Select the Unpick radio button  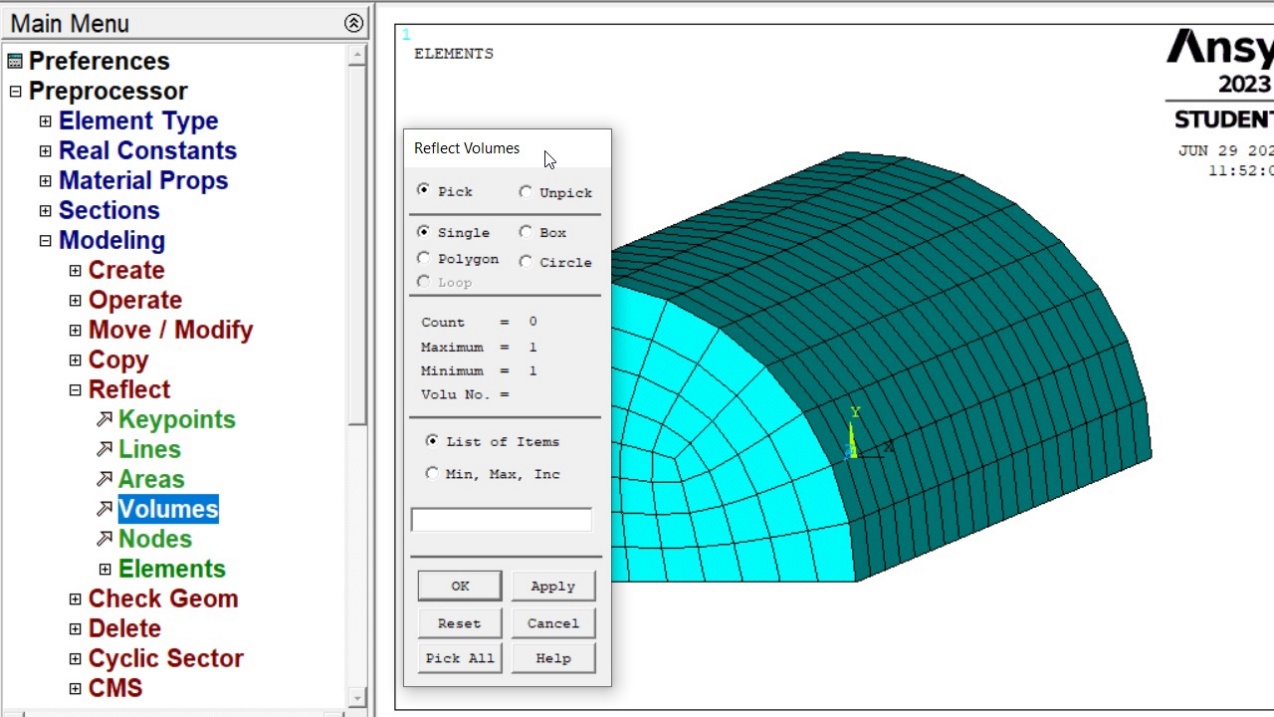click(525, 192)
